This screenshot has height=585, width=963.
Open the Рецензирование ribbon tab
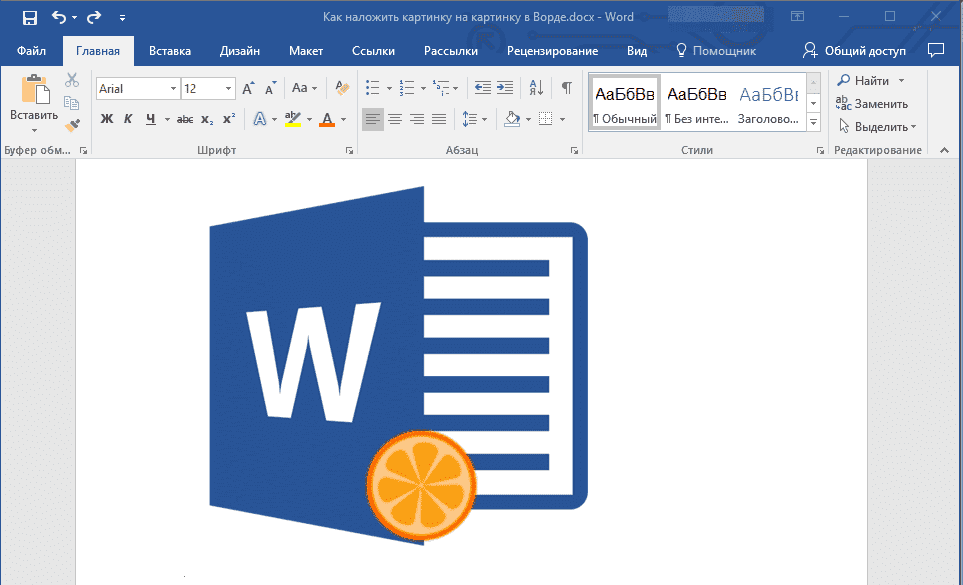click(552, 50)
